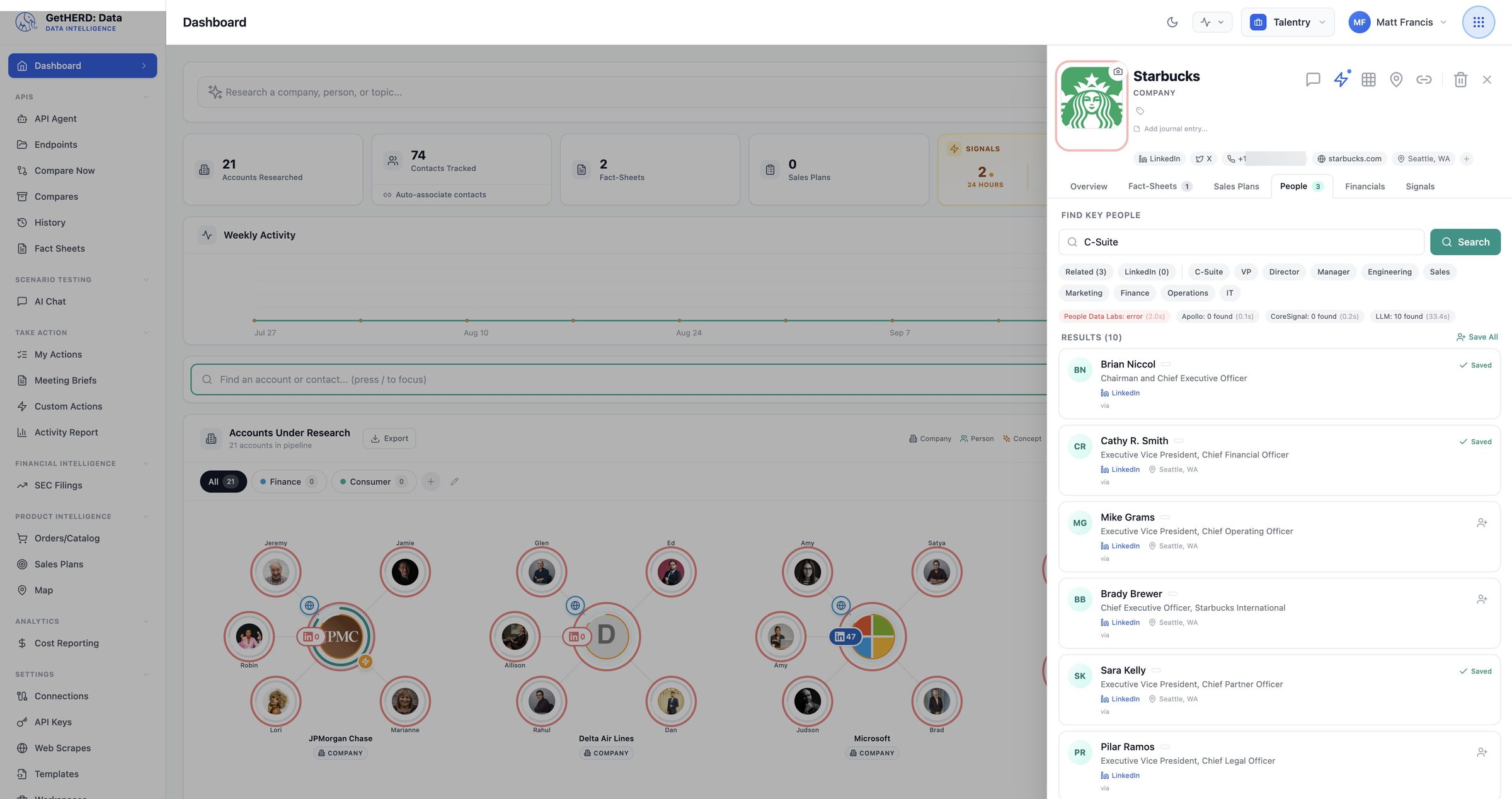Switch to the Overview tab
This screenshot has width=1512, height=799.
pyautogui.click(x=1088, y=187)
